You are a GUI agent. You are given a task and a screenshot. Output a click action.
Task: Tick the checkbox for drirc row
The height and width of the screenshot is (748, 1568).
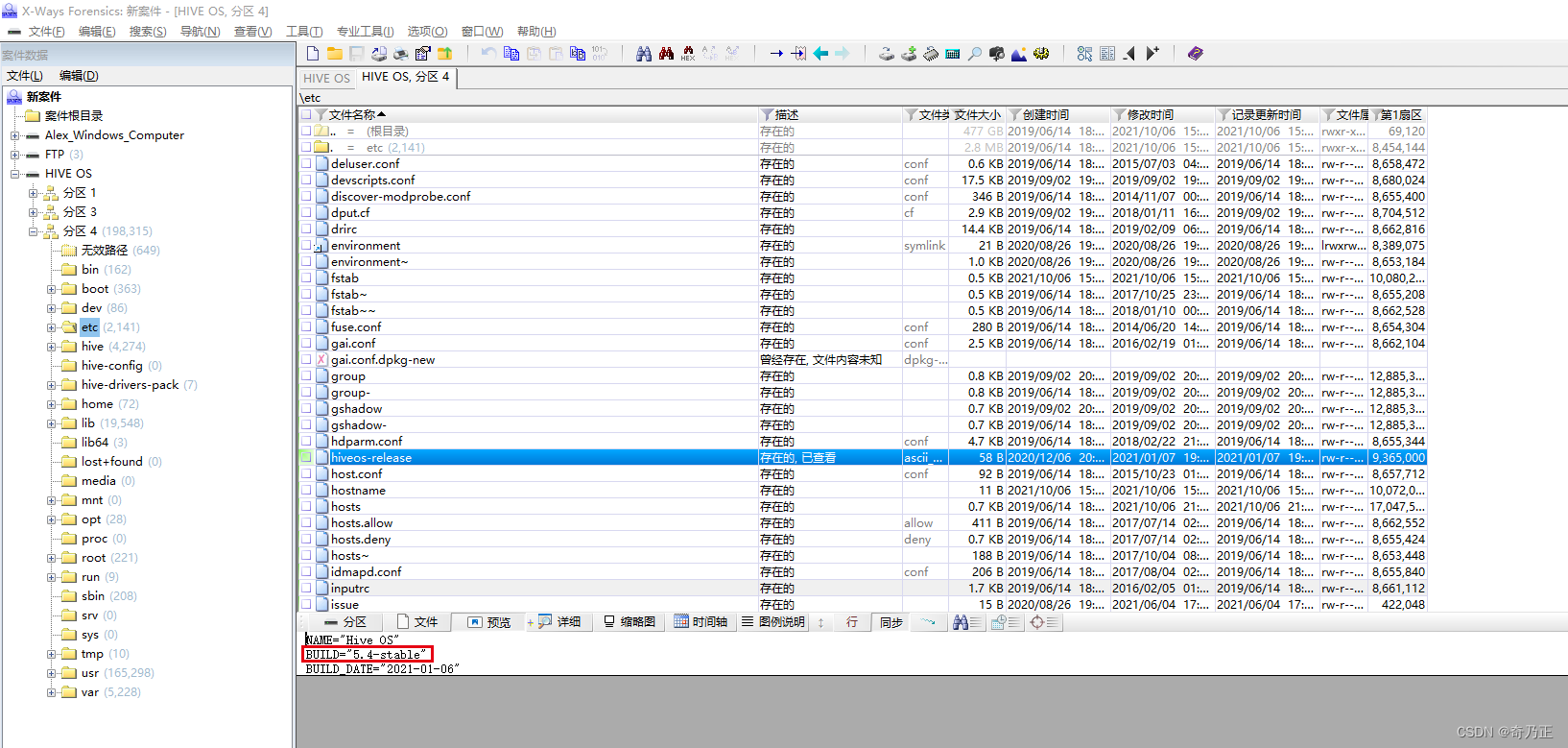click(306, 229)
